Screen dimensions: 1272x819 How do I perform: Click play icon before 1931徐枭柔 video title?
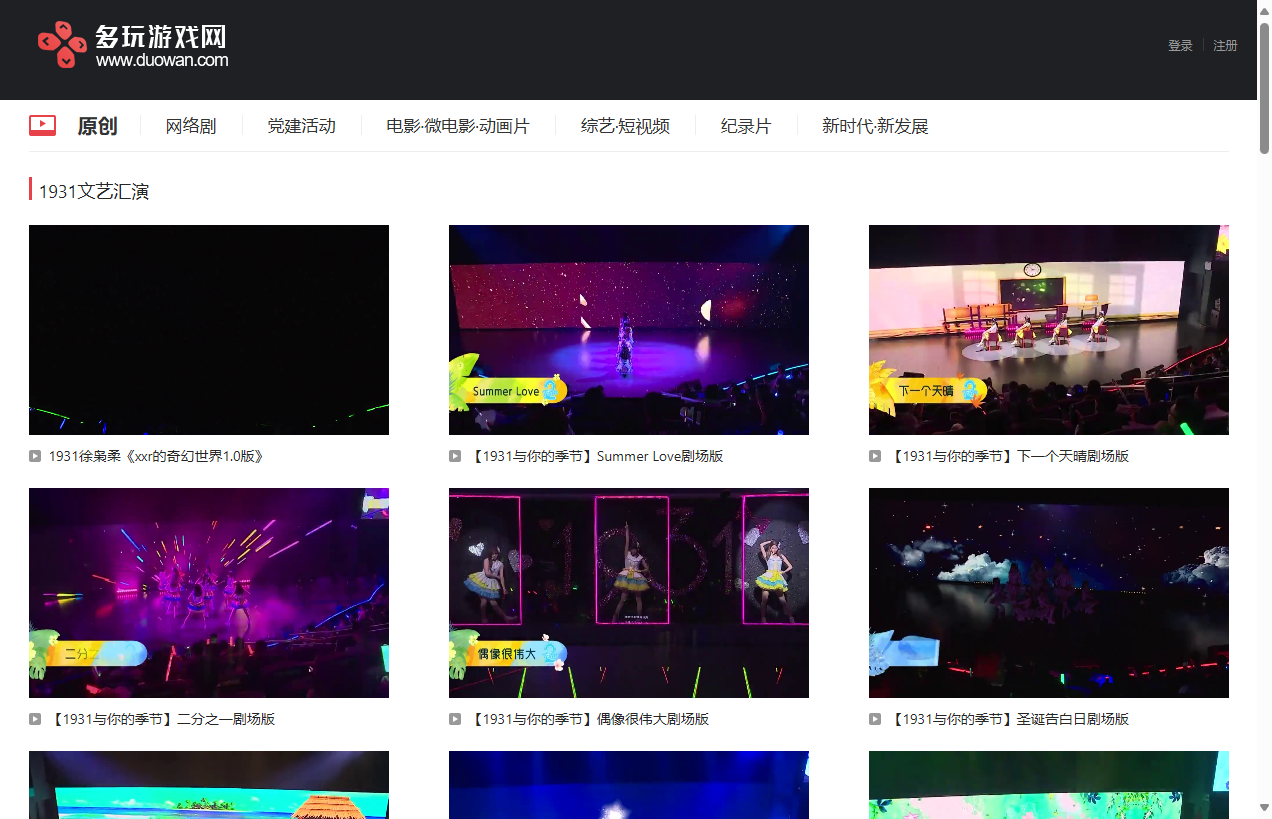click(x=35, y=456)
